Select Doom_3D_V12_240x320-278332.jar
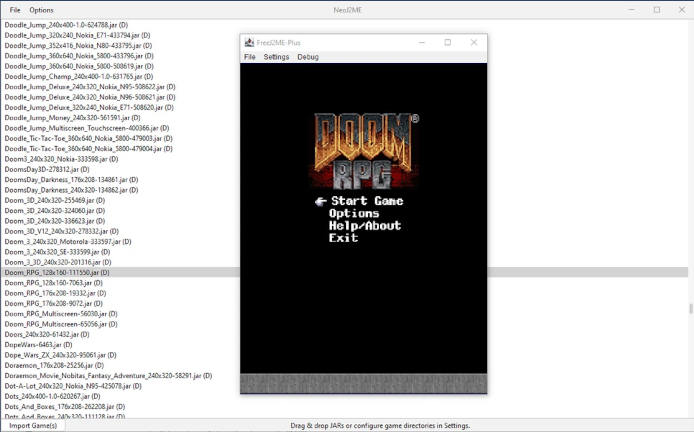 62,231
